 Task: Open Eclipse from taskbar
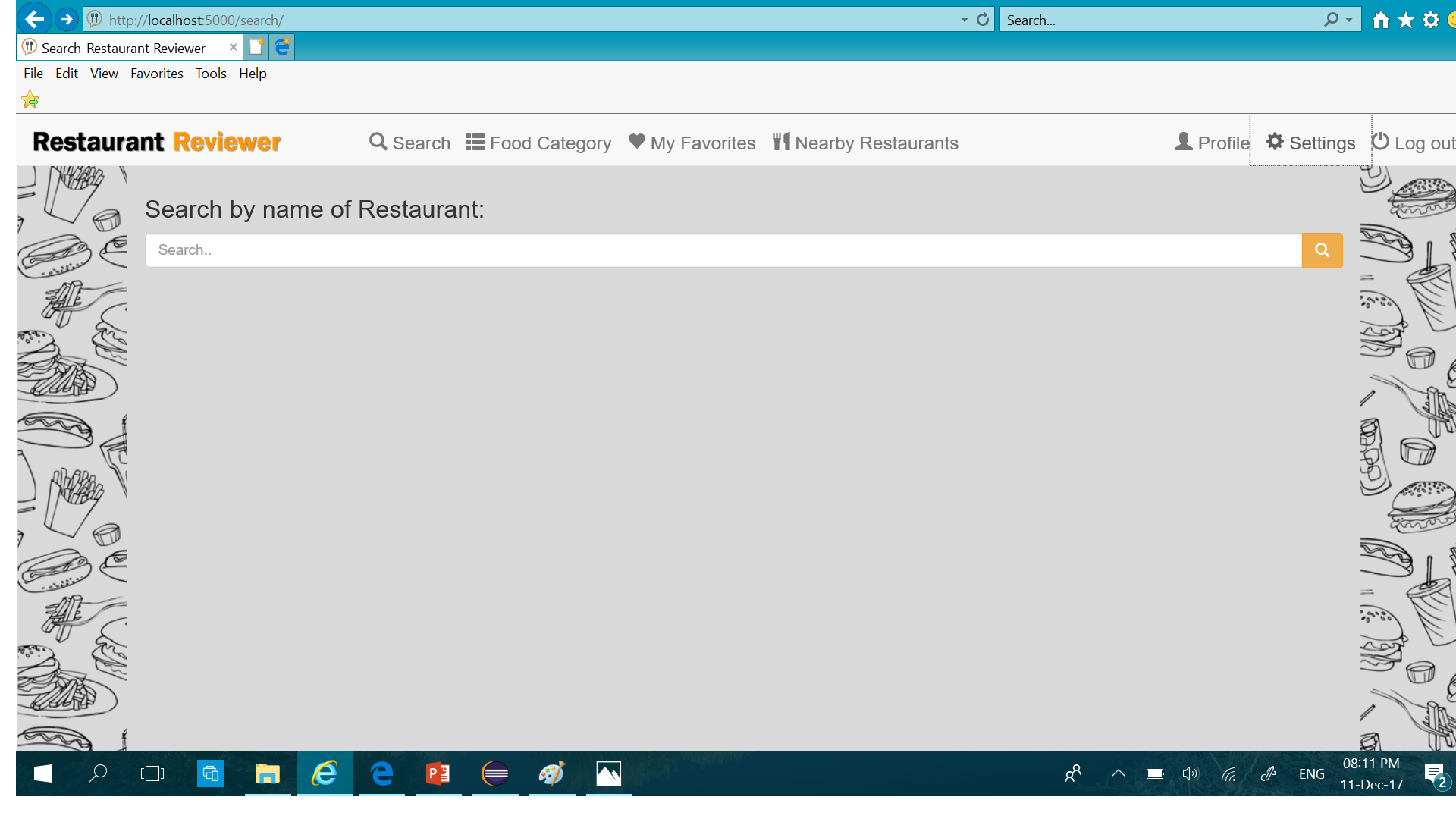coord(495,773)
